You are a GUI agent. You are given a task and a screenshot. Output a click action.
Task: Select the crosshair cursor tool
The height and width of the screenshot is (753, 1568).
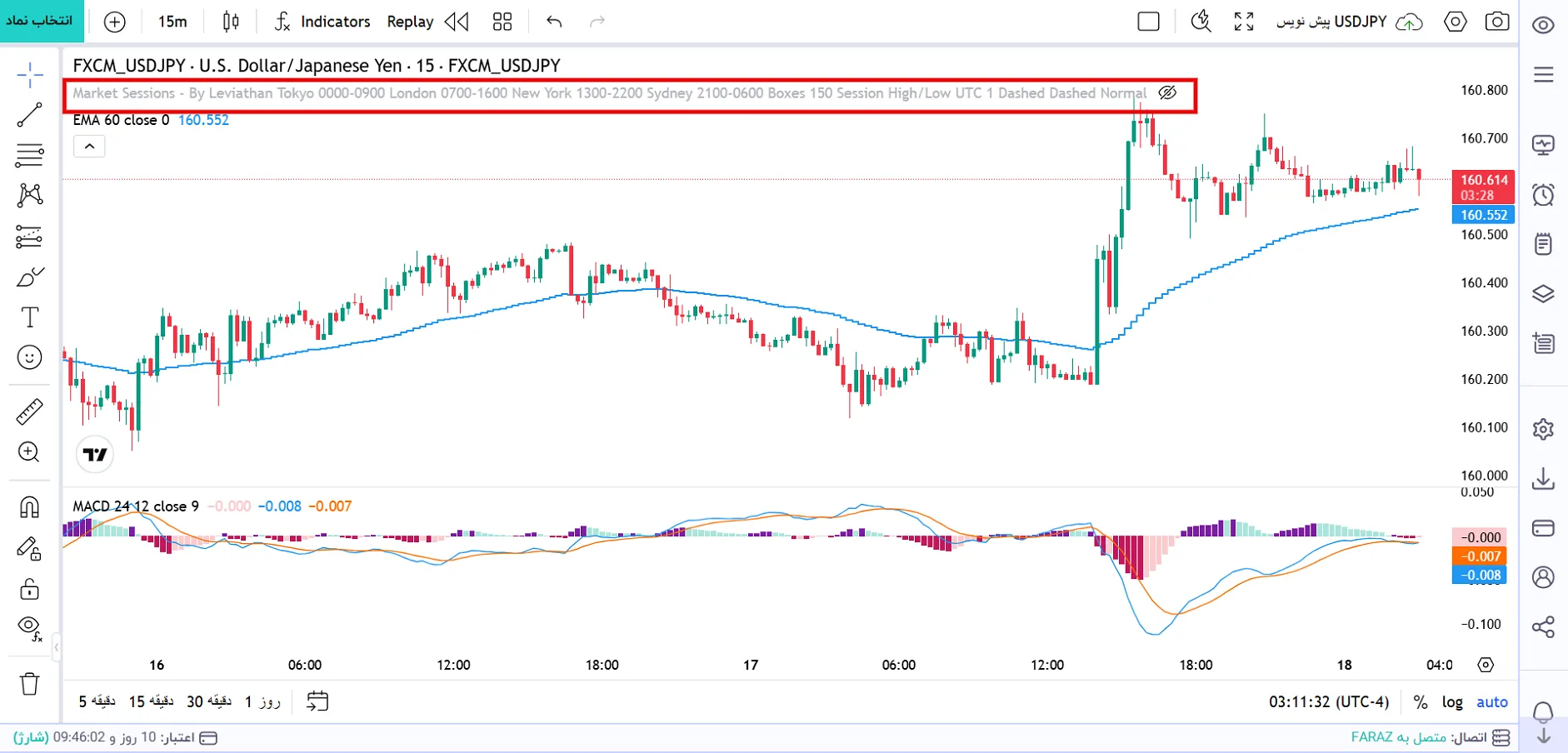[x=30, y=75]
